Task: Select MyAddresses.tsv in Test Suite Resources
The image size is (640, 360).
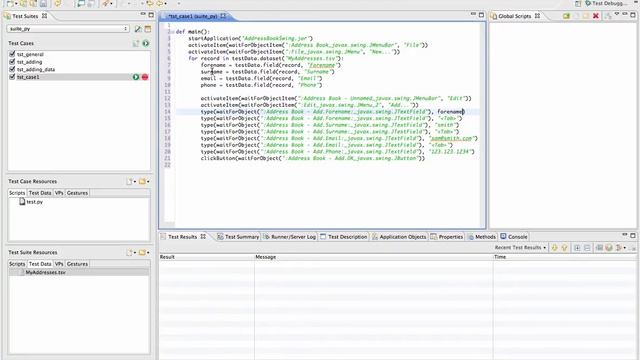Action: point(45,272)
